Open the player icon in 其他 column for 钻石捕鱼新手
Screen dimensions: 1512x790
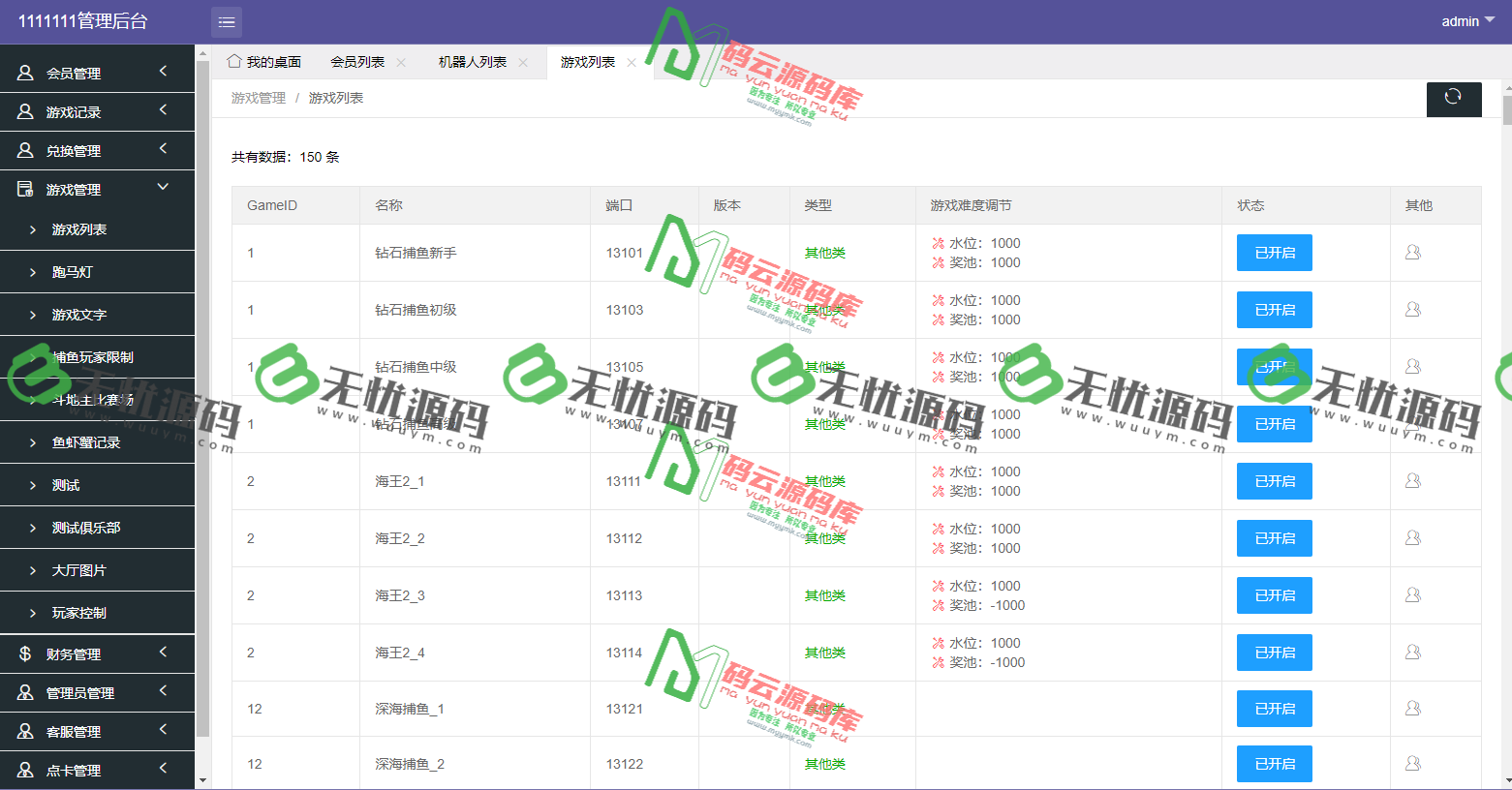point(1412,252)
